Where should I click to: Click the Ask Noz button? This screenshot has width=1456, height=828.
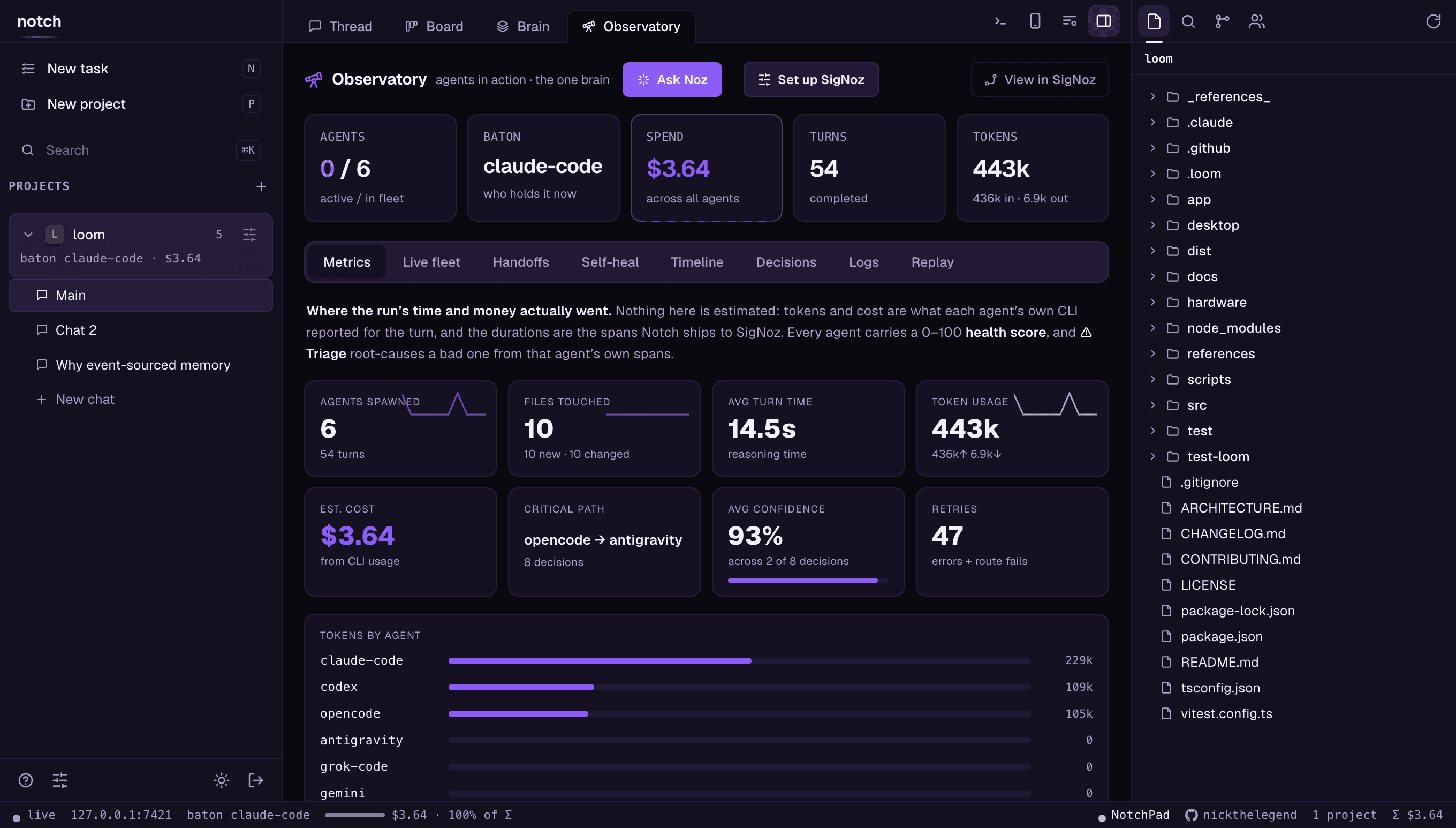tap(672, 80)
